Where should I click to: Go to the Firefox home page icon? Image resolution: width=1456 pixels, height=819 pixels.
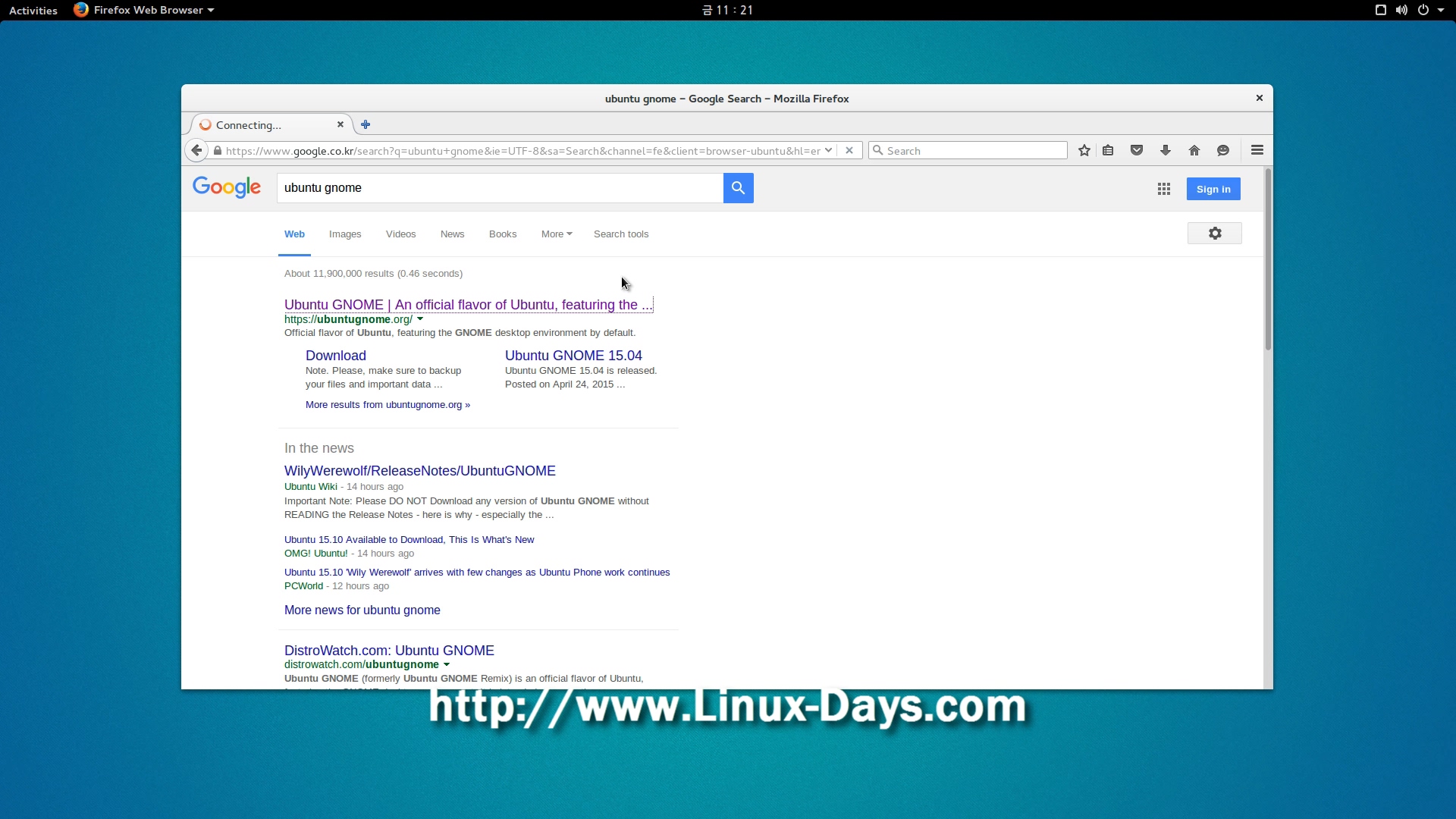tap(1194, 150)
